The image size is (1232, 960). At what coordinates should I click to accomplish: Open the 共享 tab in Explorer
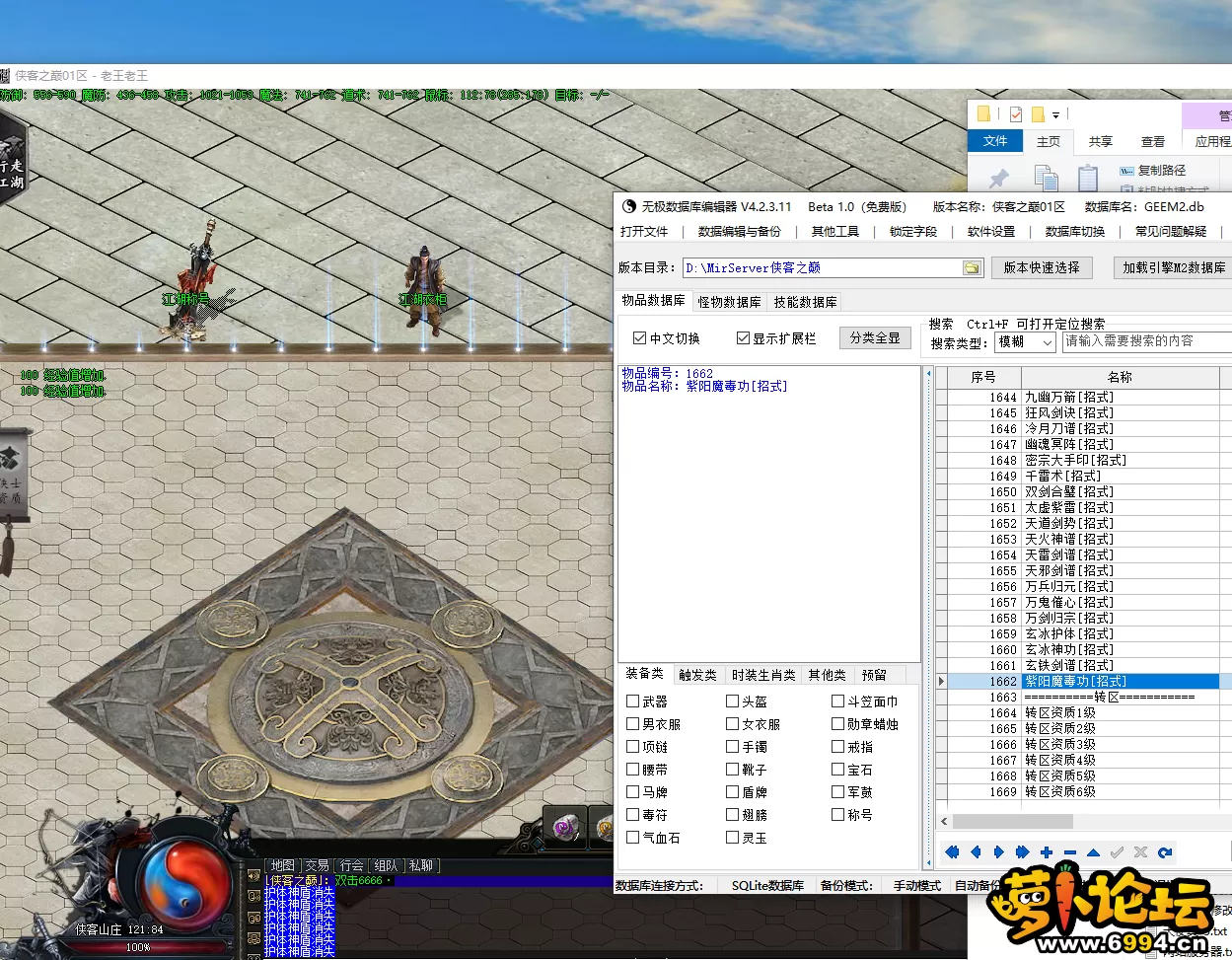click(1101, 142)
